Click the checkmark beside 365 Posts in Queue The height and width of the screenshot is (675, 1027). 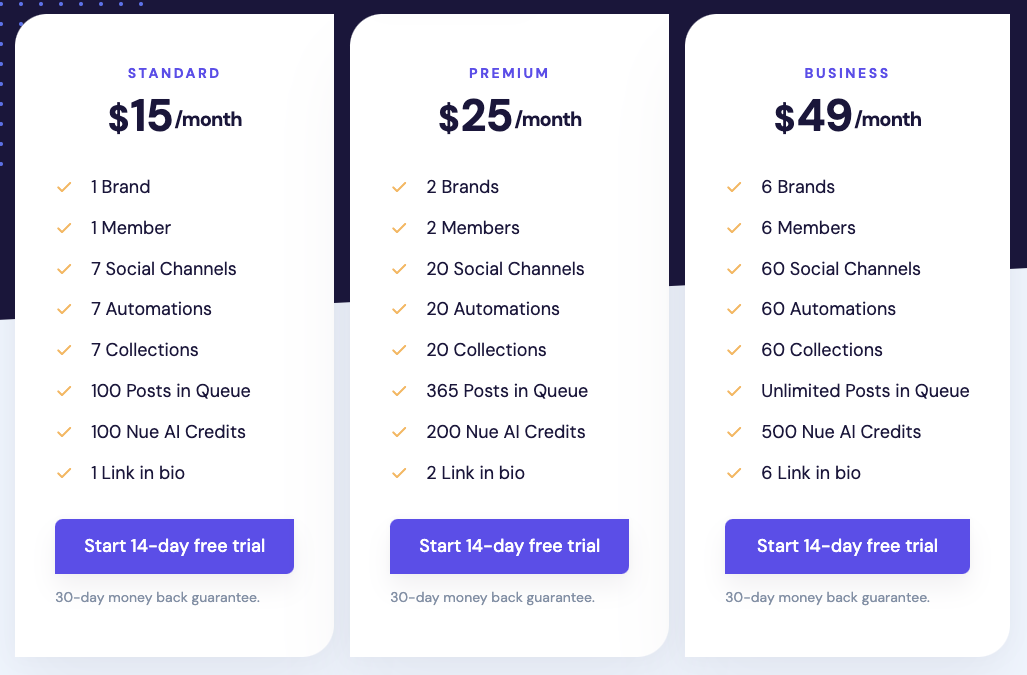point(399,391)
